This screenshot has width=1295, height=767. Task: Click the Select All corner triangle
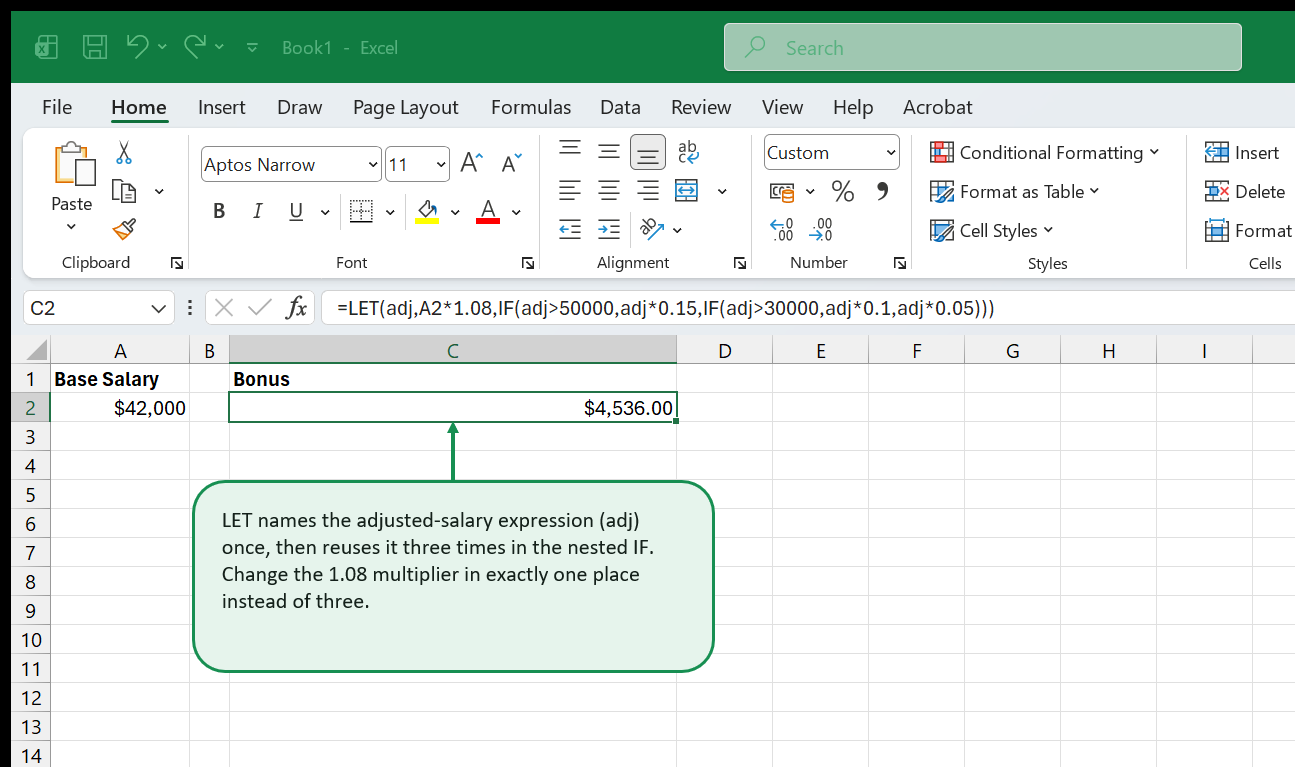36,350
